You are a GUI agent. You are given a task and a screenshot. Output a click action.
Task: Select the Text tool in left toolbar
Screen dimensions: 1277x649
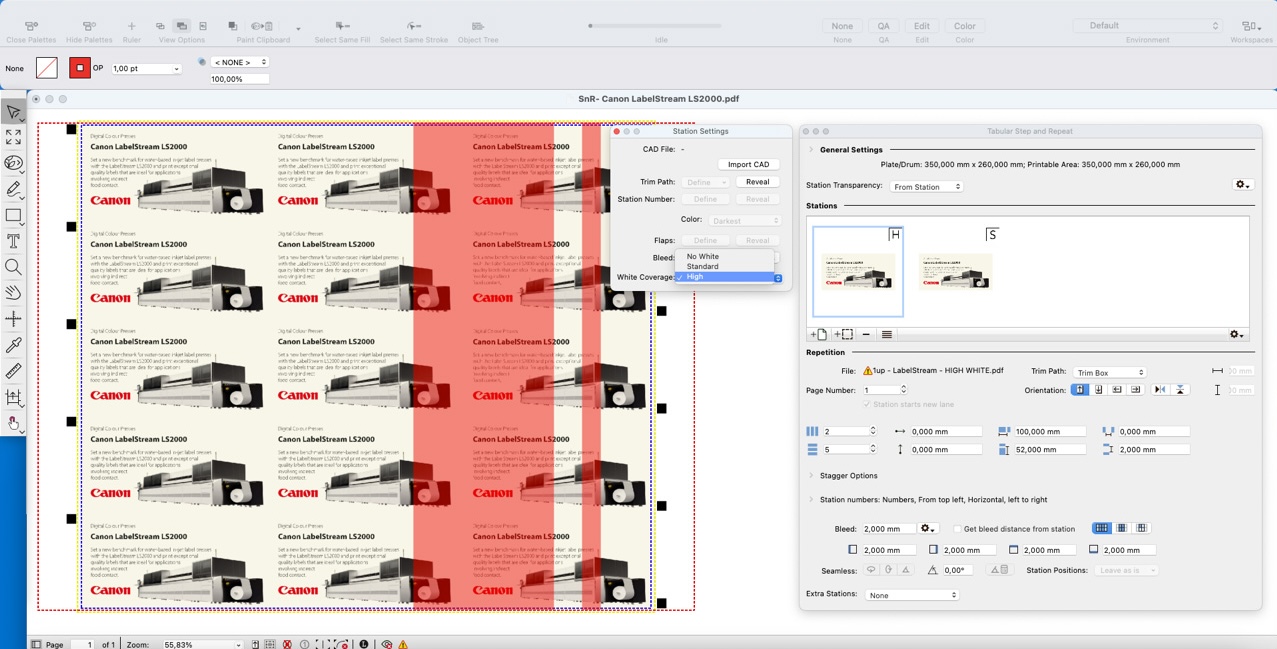pos(13,241)
